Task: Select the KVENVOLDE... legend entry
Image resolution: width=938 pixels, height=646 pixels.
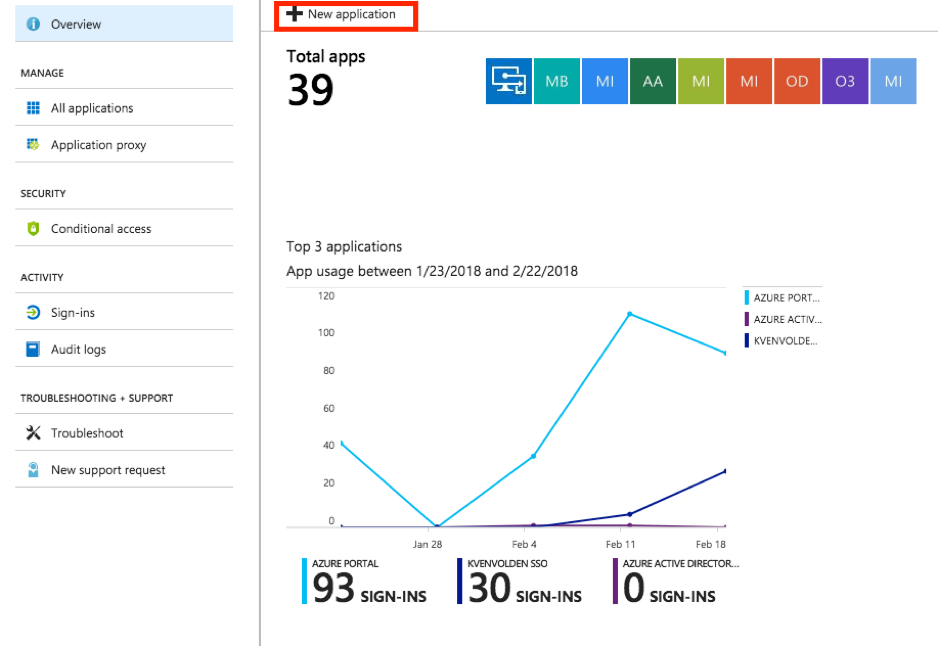Action: (x=781, y=340)
